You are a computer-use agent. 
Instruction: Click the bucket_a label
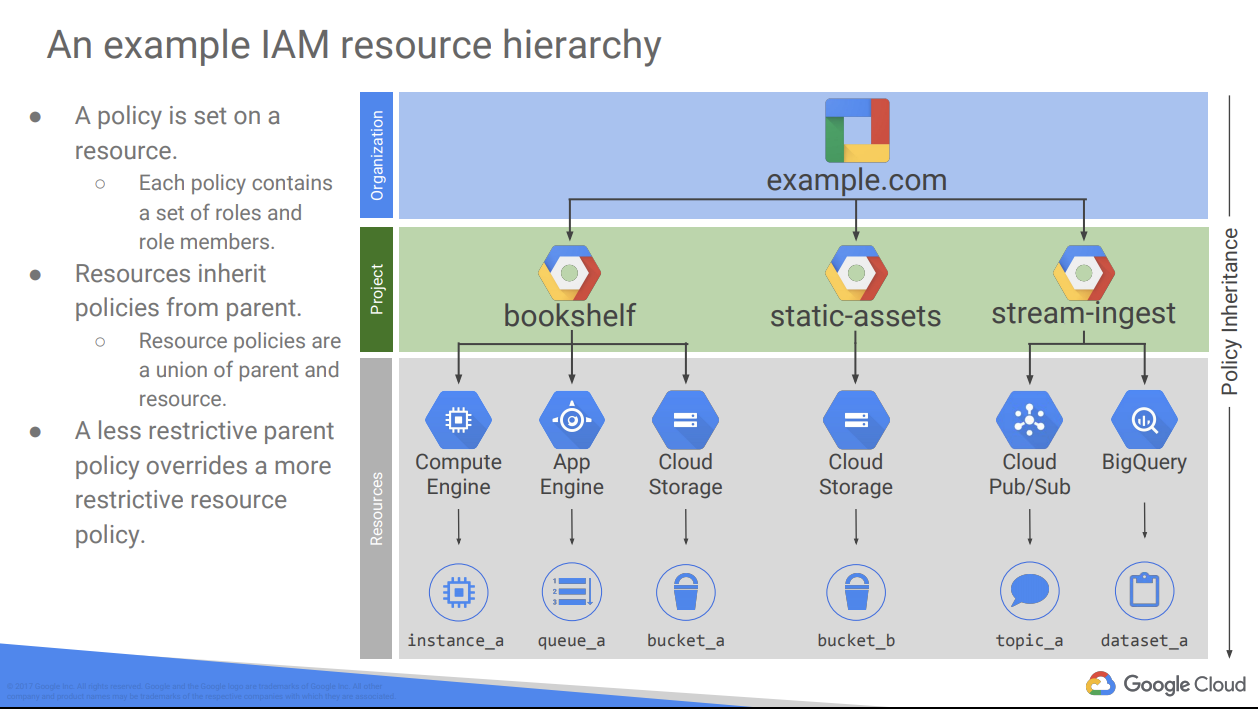tap(685, 641)
